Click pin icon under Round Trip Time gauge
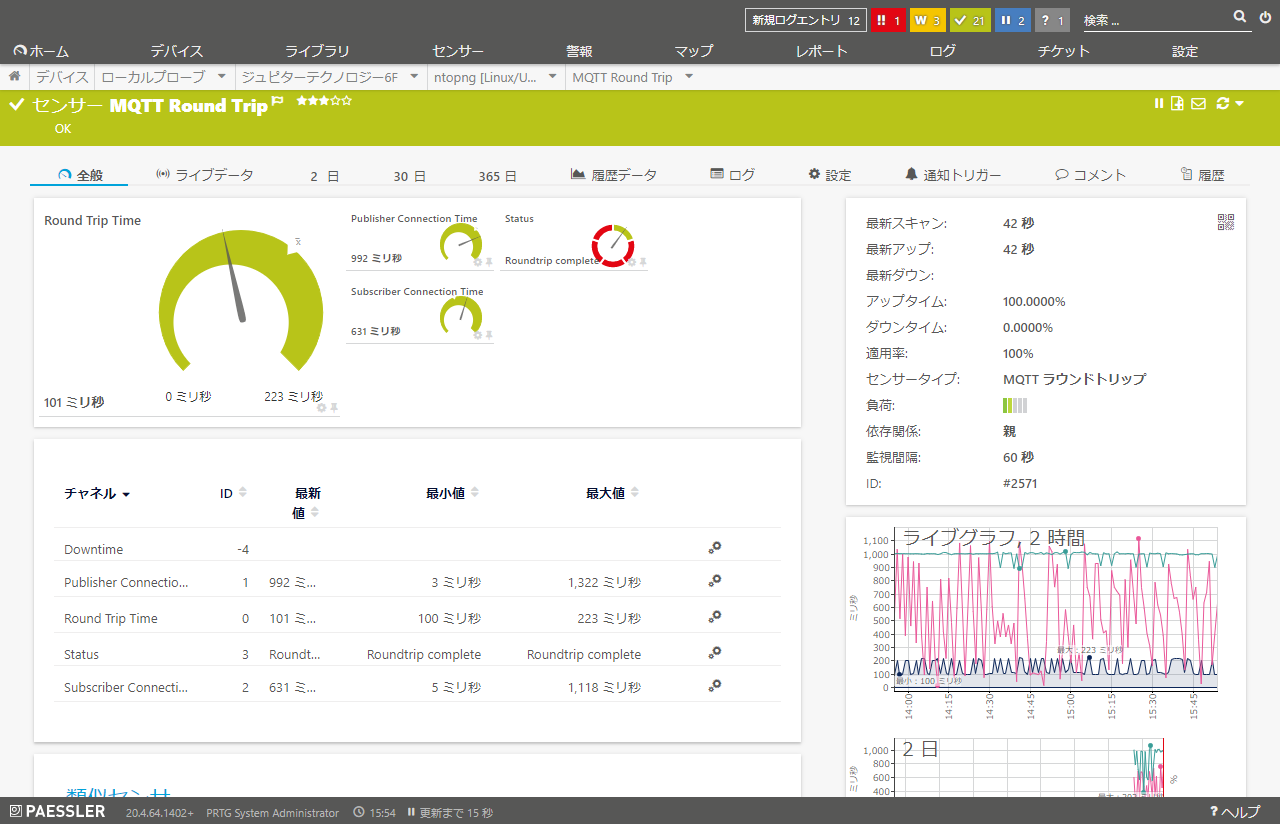Image resolution: width=1280 pixels, height=824 pixels. (334, 407)
